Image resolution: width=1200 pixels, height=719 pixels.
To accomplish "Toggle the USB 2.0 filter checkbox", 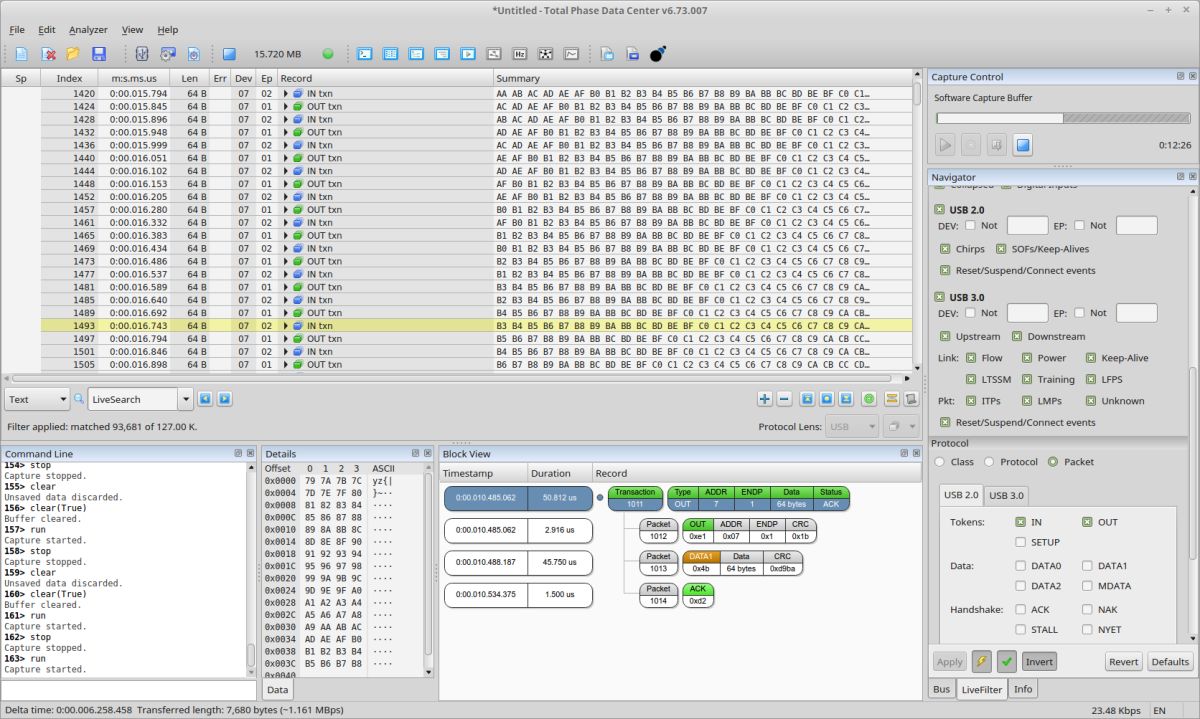I will 940,210.
